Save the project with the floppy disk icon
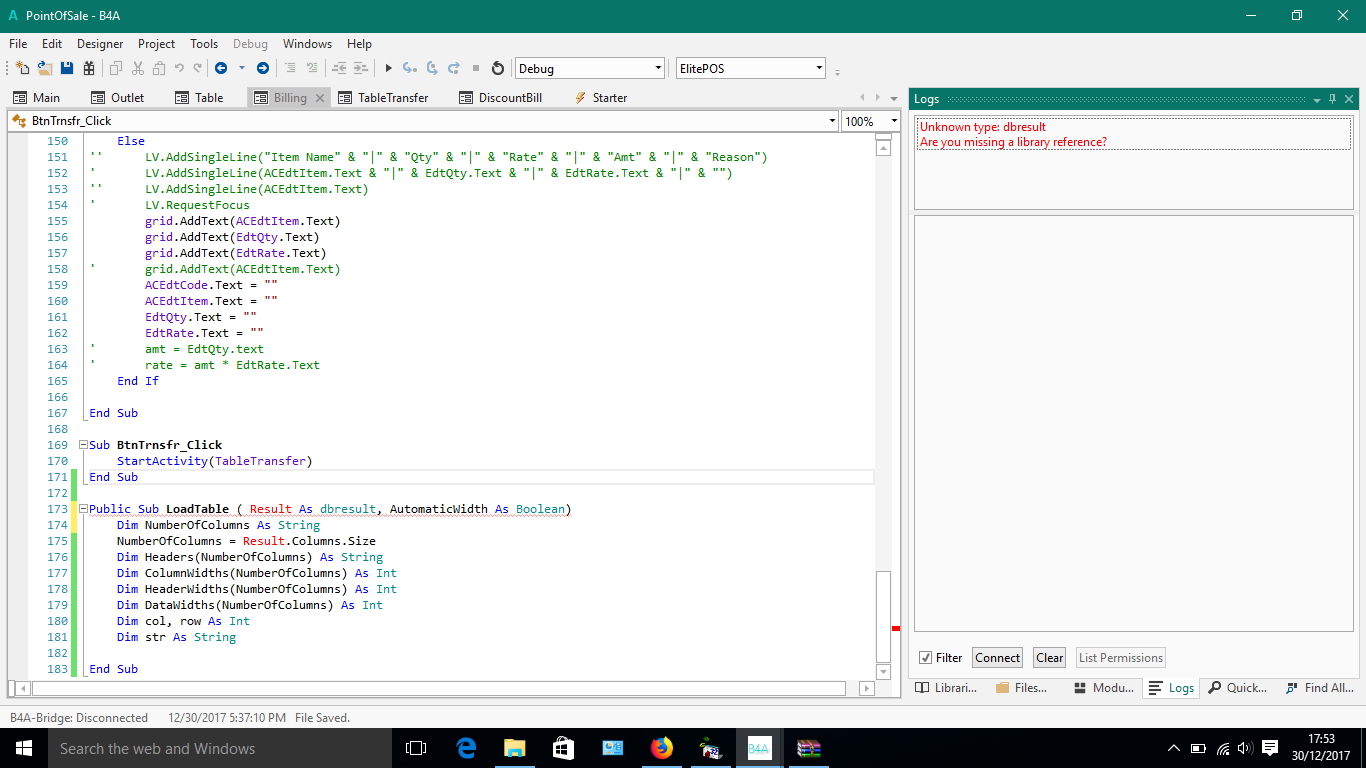This screenshot has height=768, width=1366. [67, 68]
